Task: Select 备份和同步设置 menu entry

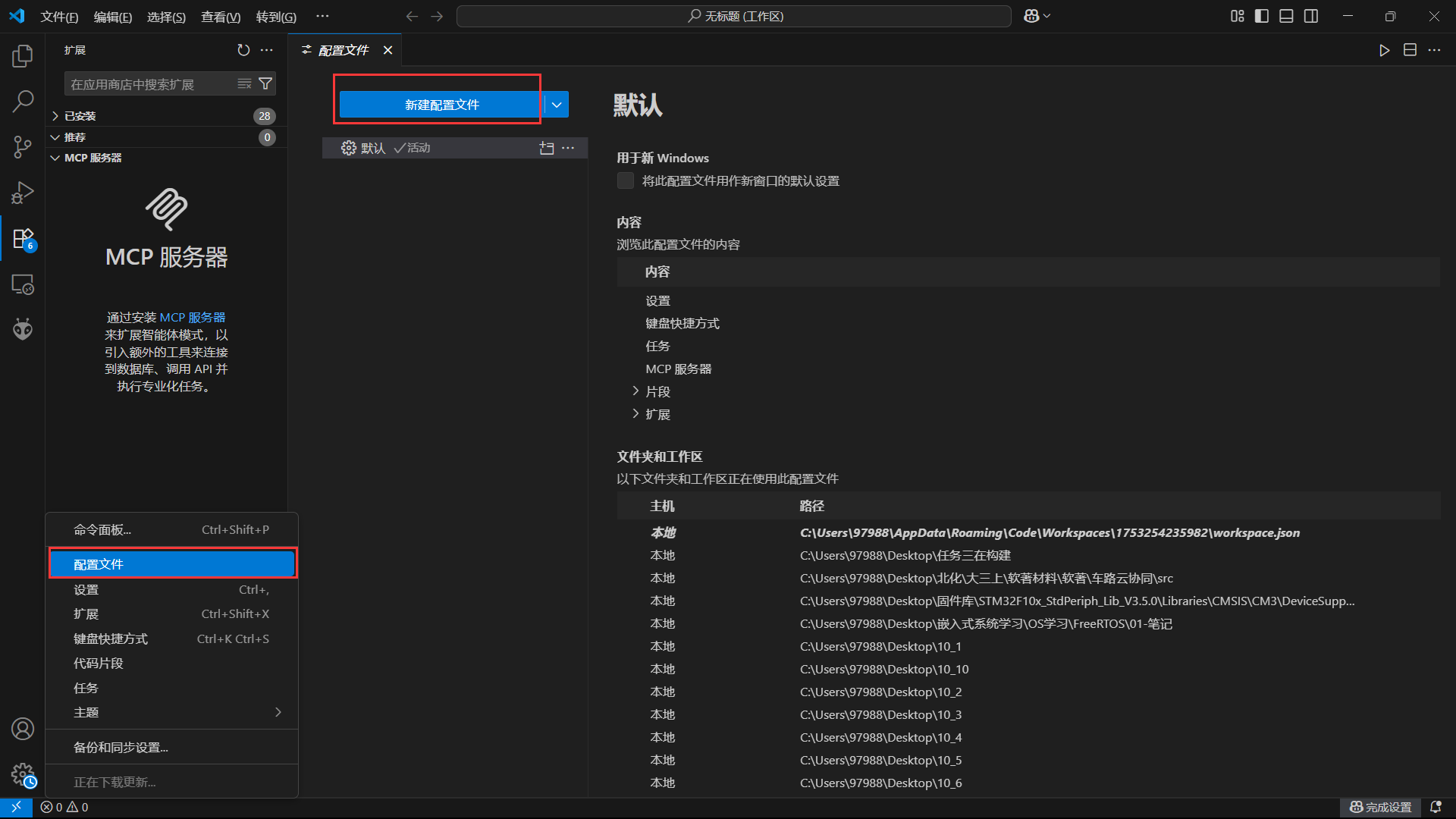Action: [172, 748]
